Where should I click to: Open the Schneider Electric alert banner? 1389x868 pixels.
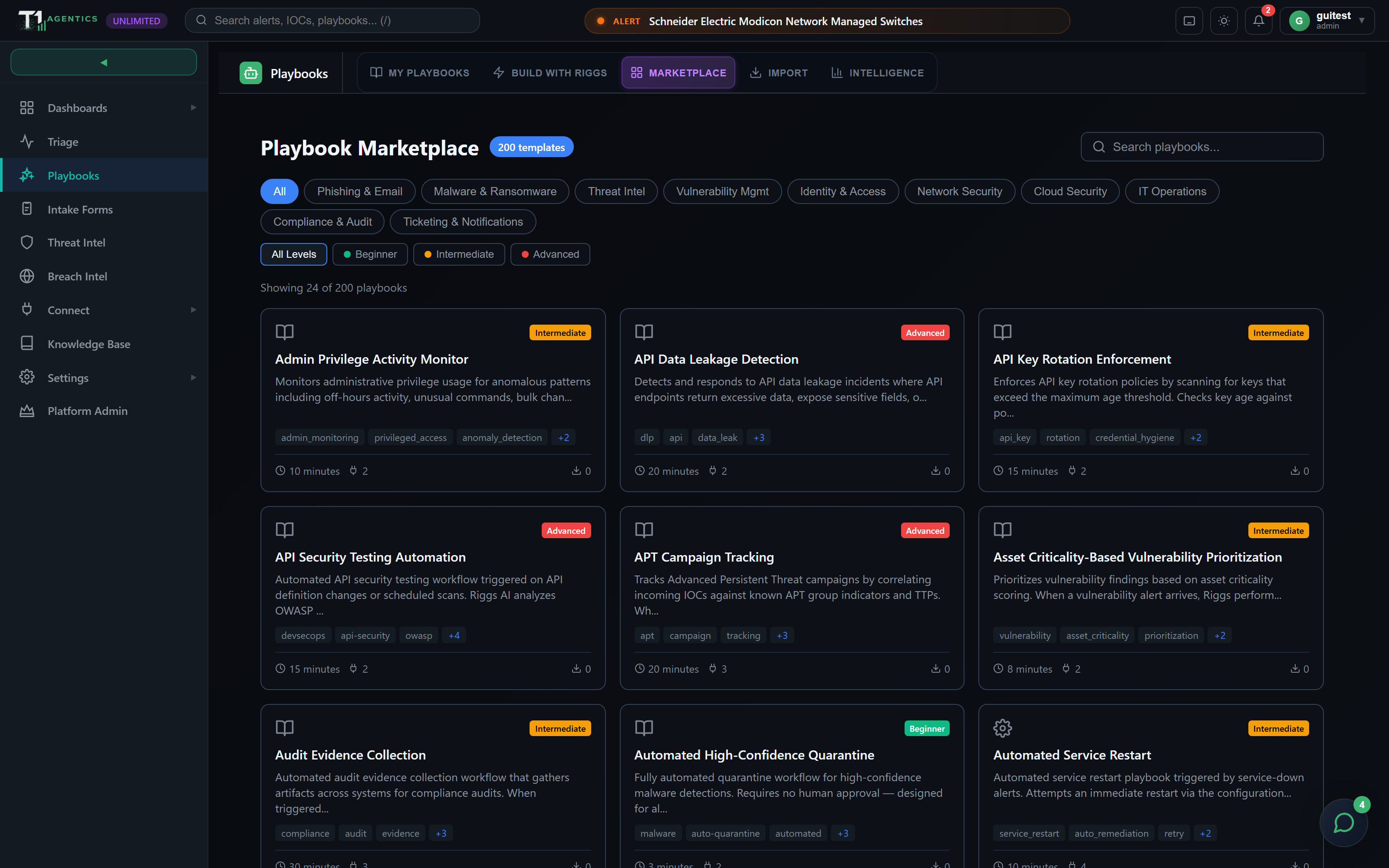827,21
